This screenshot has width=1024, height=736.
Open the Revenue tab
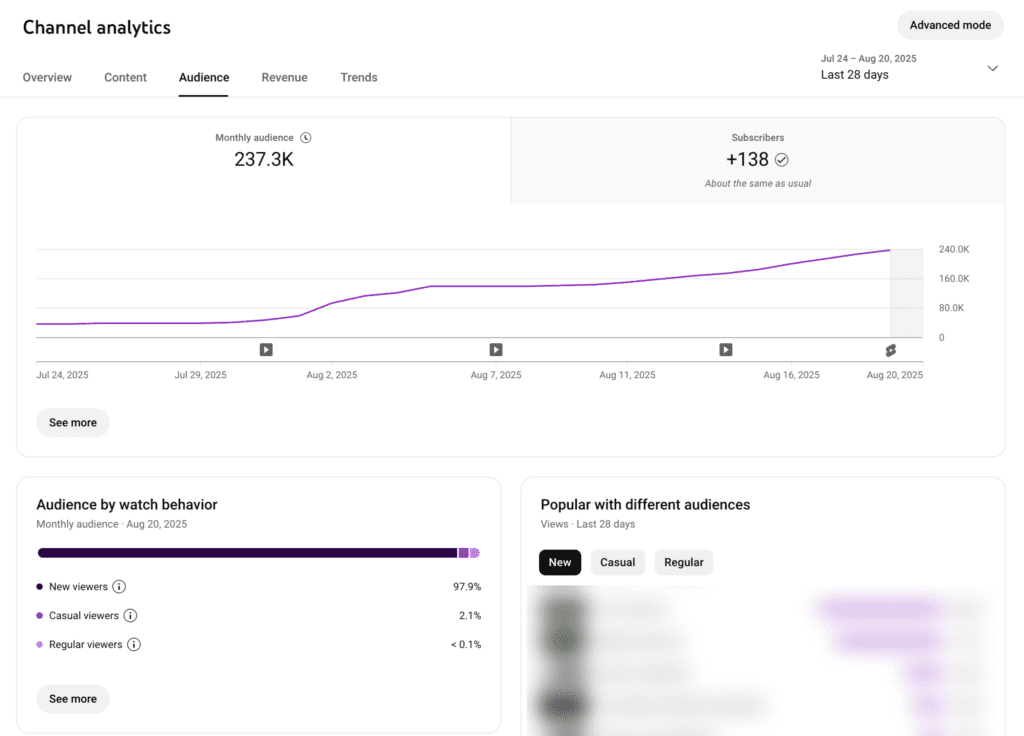point(284,77)
